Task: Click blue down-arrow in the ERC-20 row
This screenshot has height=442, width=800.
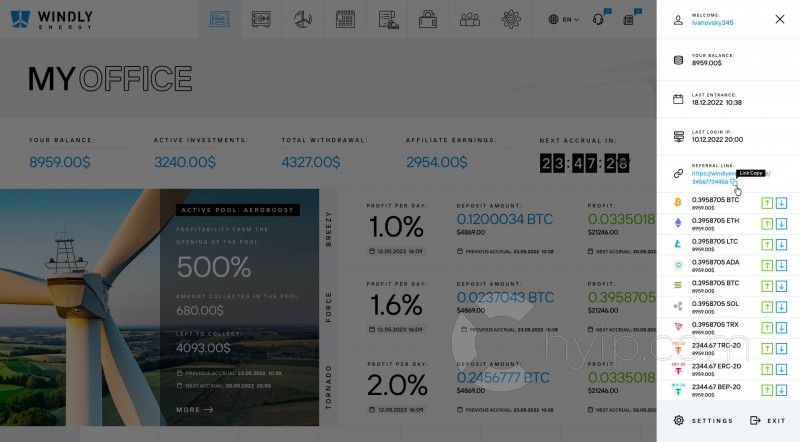Action: (781, 370)
